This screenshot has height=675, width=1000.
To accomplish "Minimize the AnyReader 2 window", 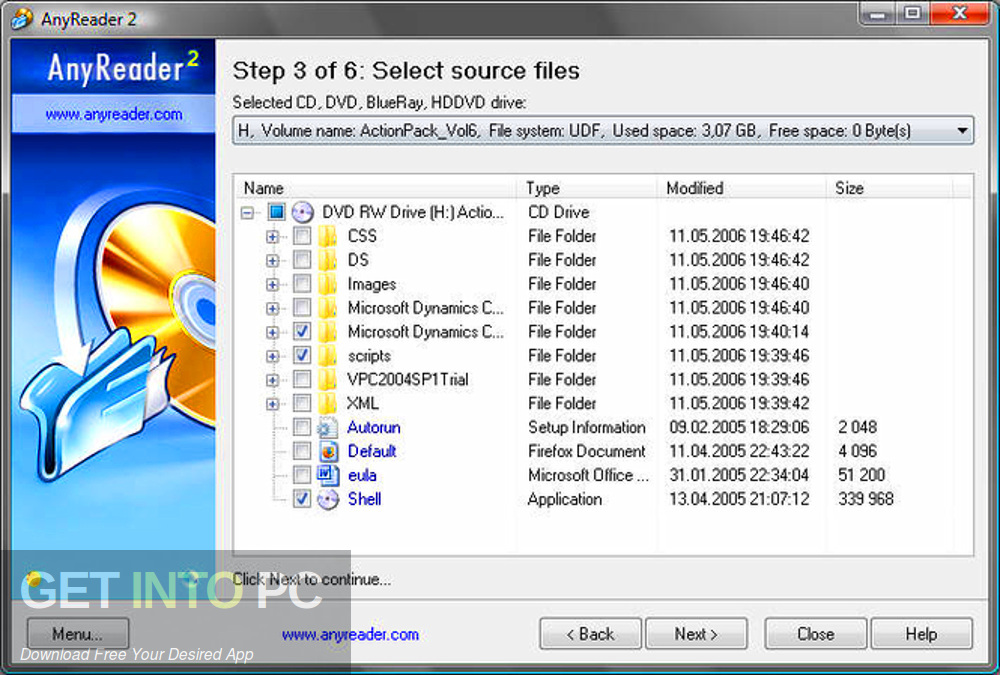I will (x=878, y=13).
